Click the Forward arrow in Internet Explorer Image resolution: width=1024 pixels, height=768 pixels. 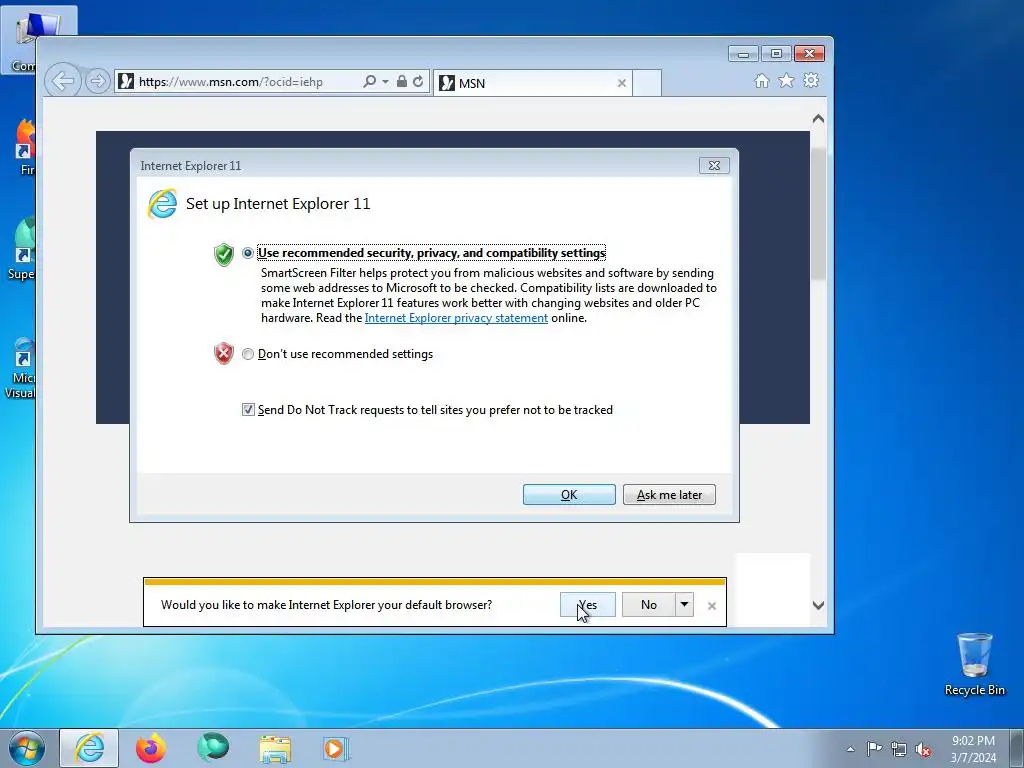[x=97, y=82]
